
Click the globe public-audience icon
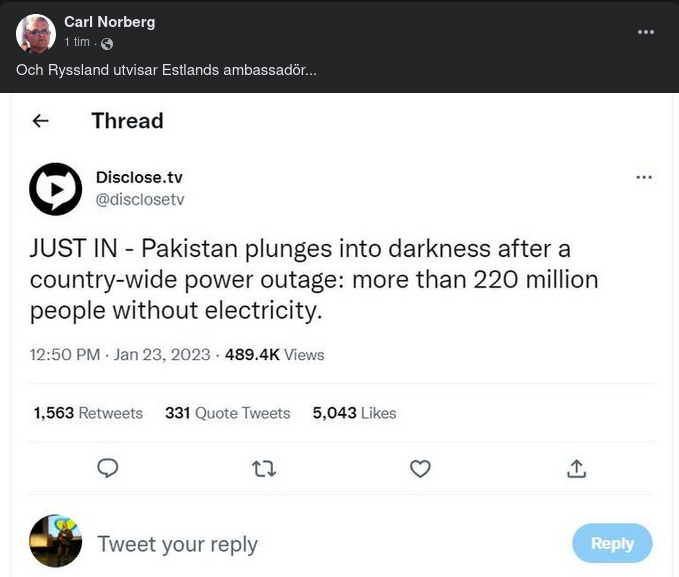[107, 43]
